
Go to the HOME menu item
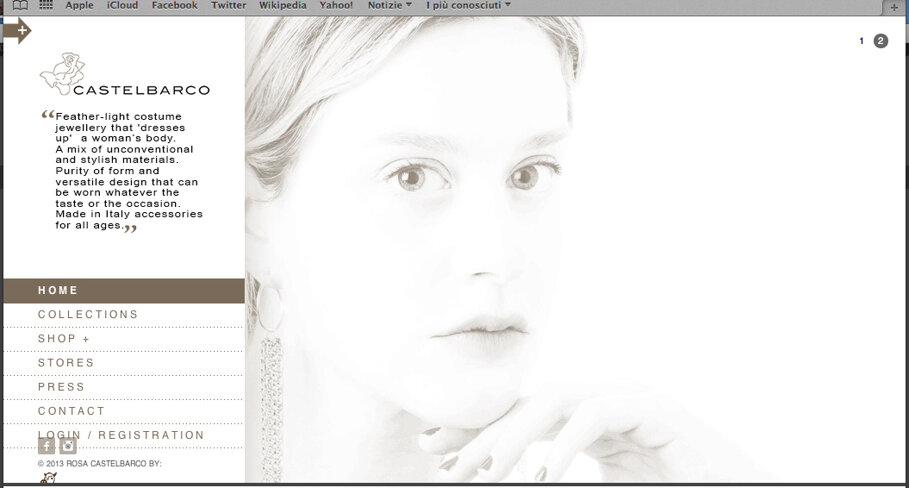click(58, 291)
